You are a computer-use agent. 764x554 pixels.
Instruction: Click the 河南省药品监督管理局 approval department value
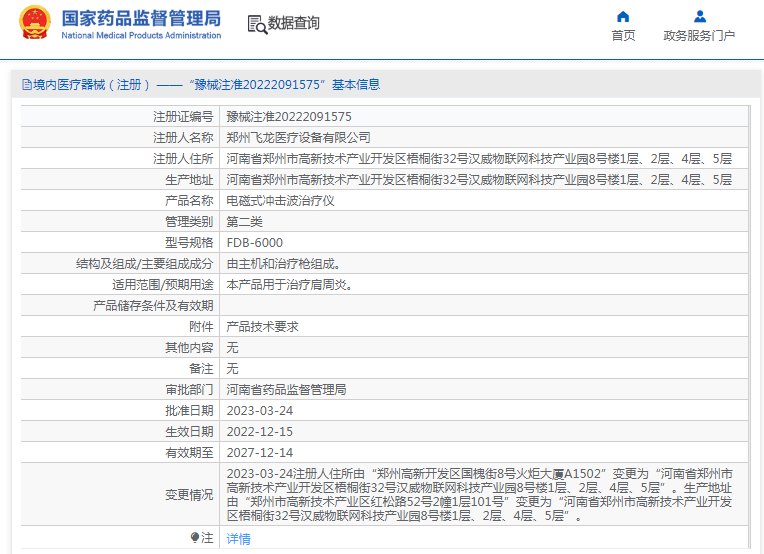(286, 389)
